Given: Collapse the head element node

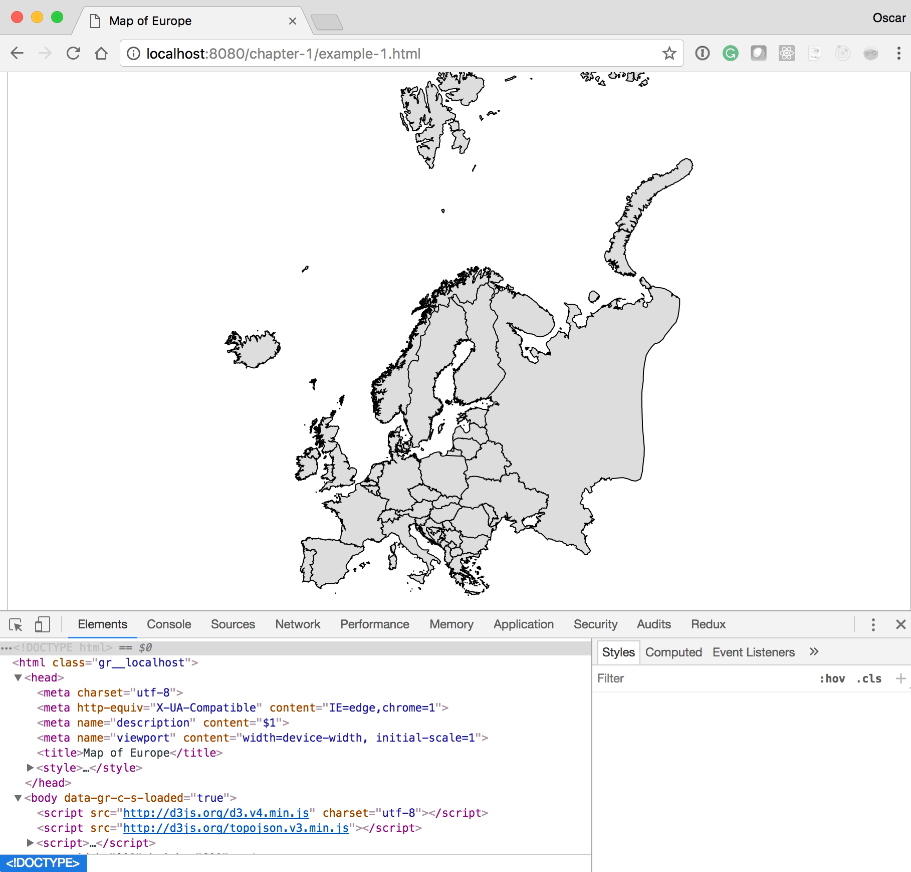Looking at the screenshot, I should click(x=18, y=678).
